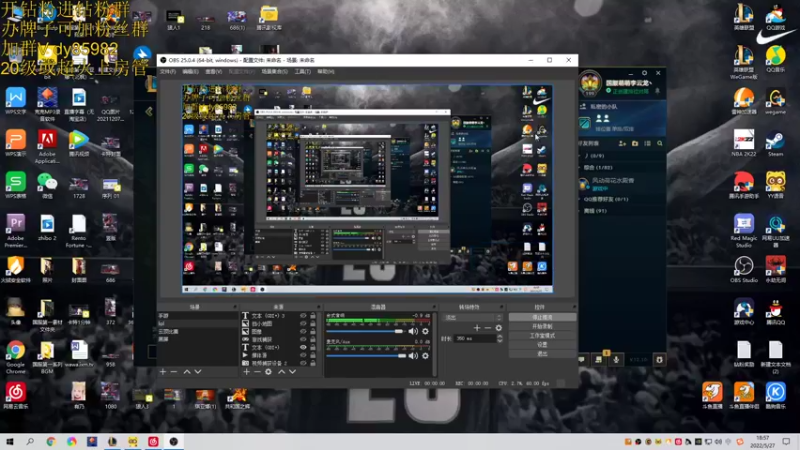The image size is (800, 450).
Task: Remove scene transition with minus icon
Action: pos(488,328)
